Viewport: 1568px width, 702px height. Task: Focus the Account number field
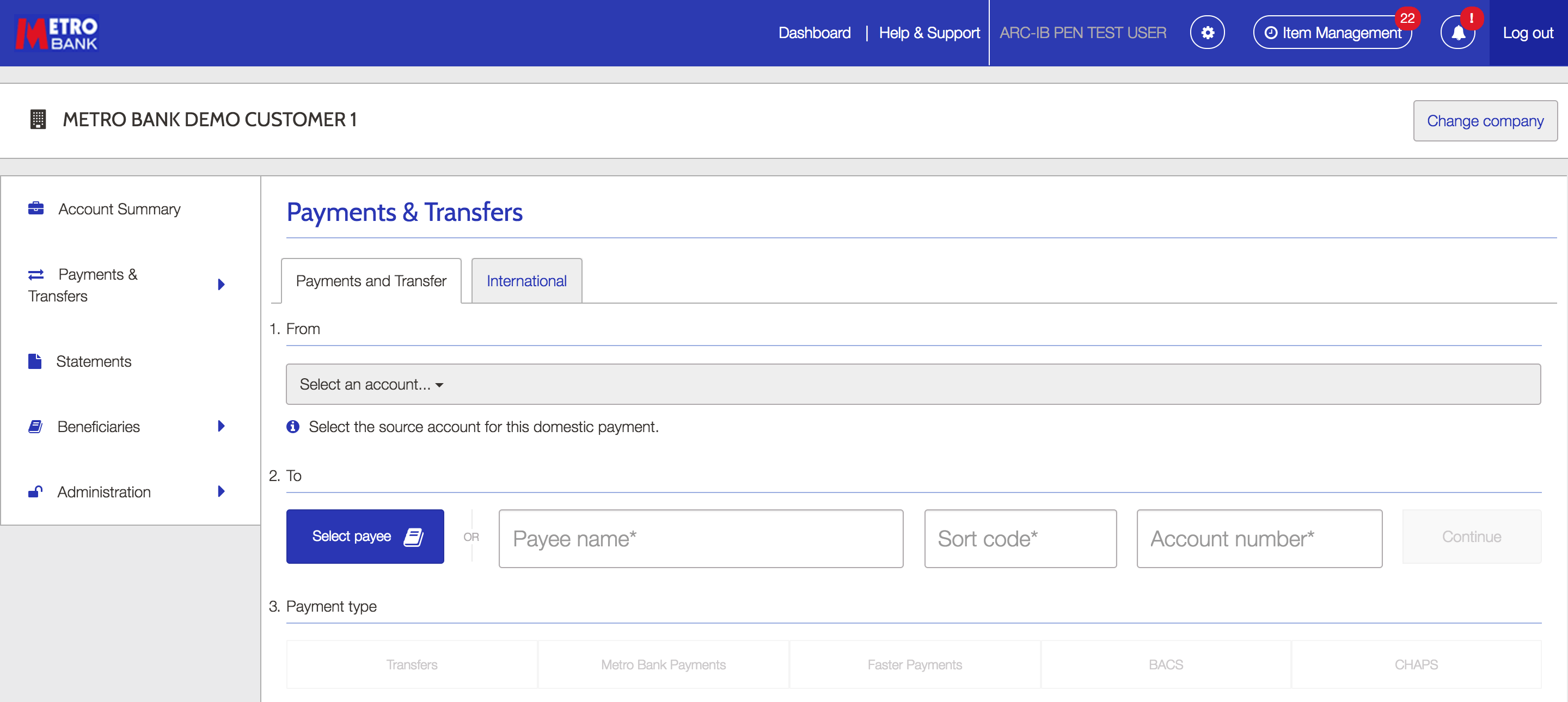pyautogui.click(x=1259, y=538)
